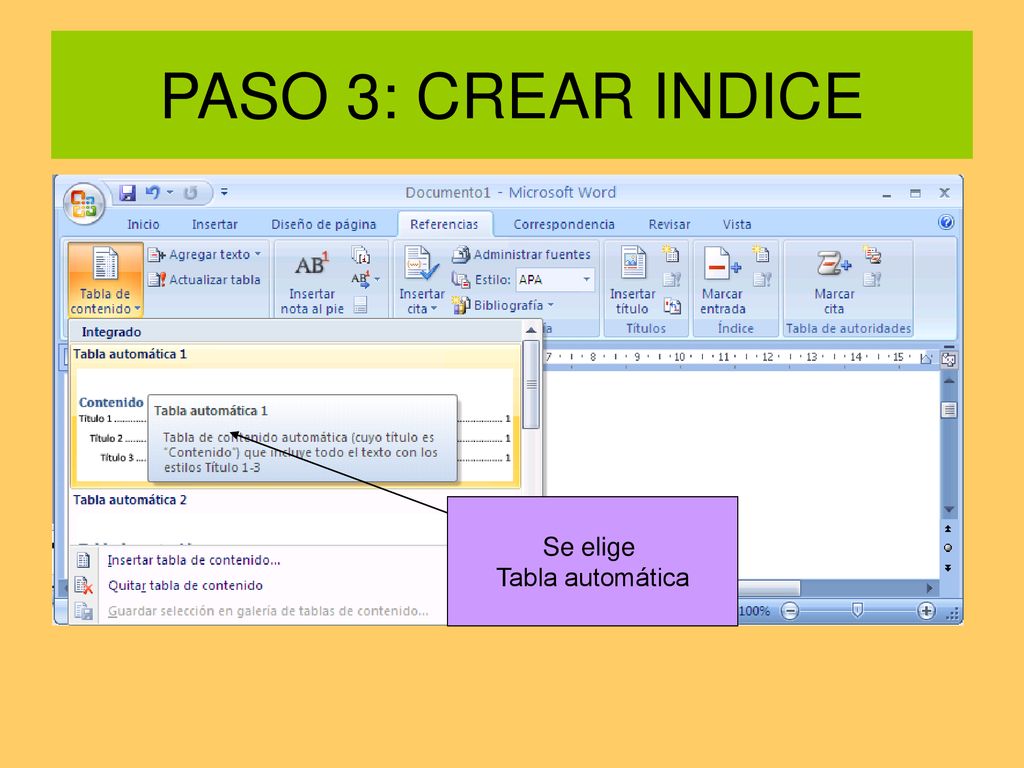Image resolution: width=1024 pixels, height=768 pixels.
Task: Save the document with the floppy icon
Action: pos(127,193)
